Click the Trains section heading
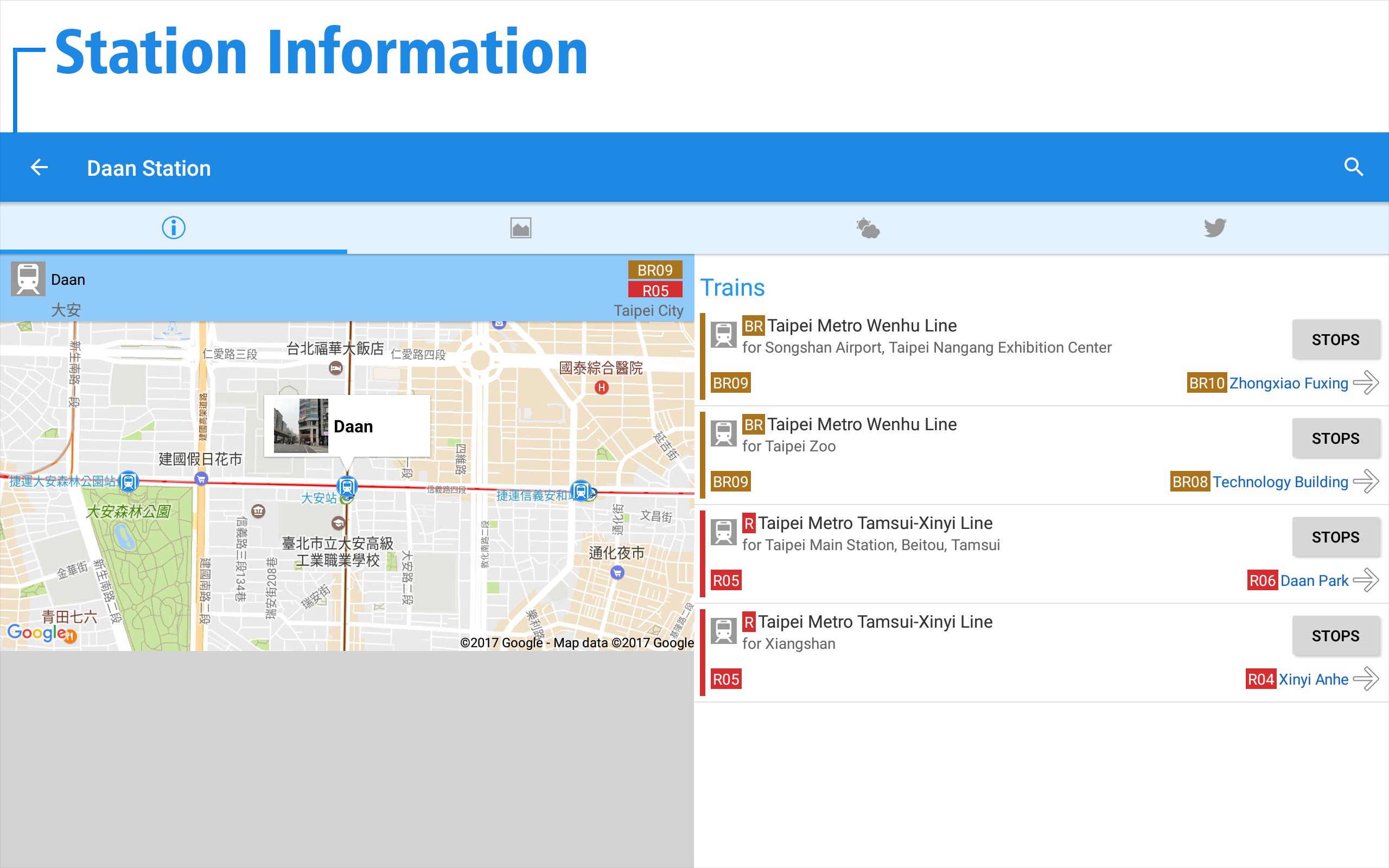 (732, 287)
